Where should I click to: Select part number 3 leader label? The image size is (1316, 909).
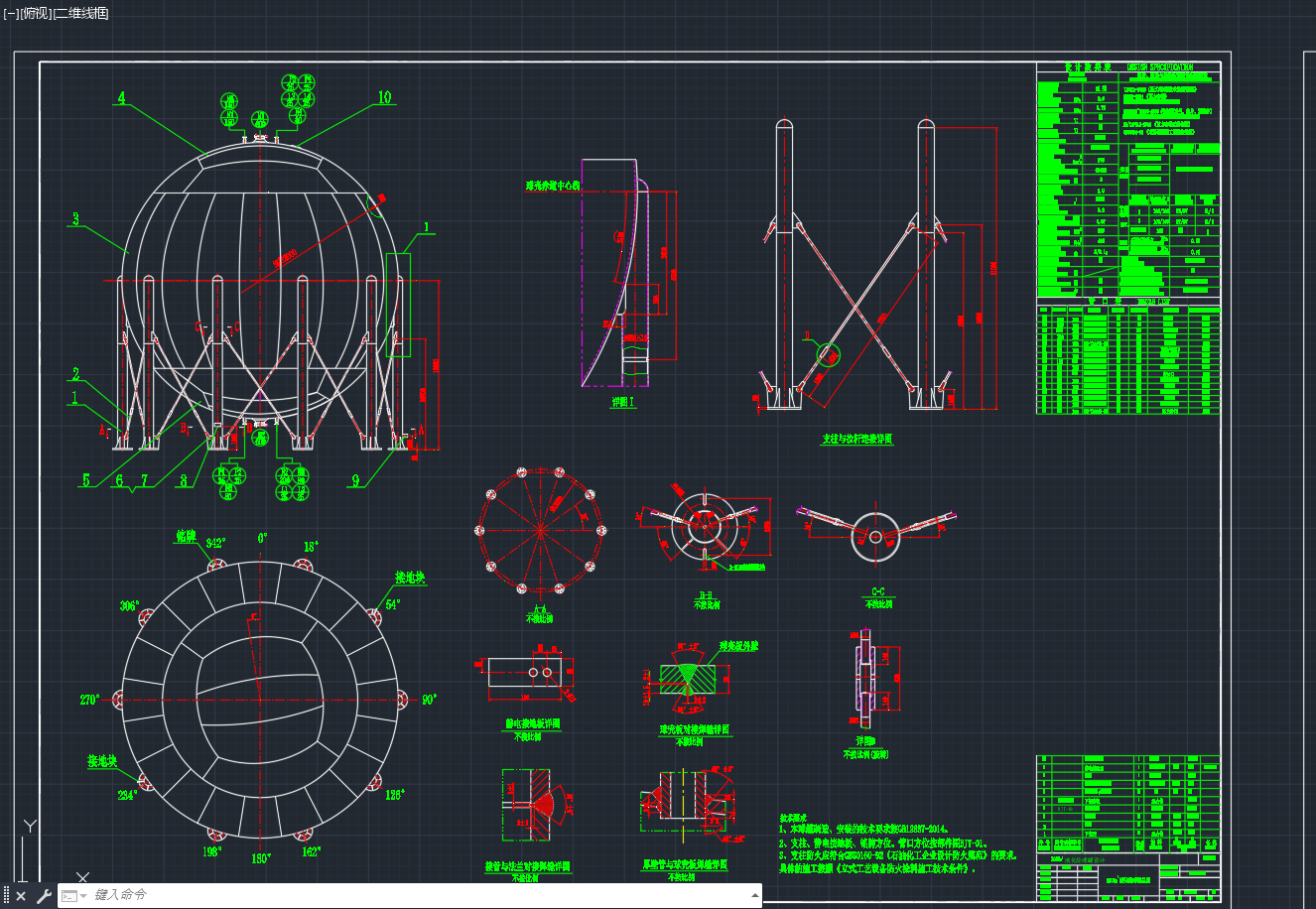[75, 218]
